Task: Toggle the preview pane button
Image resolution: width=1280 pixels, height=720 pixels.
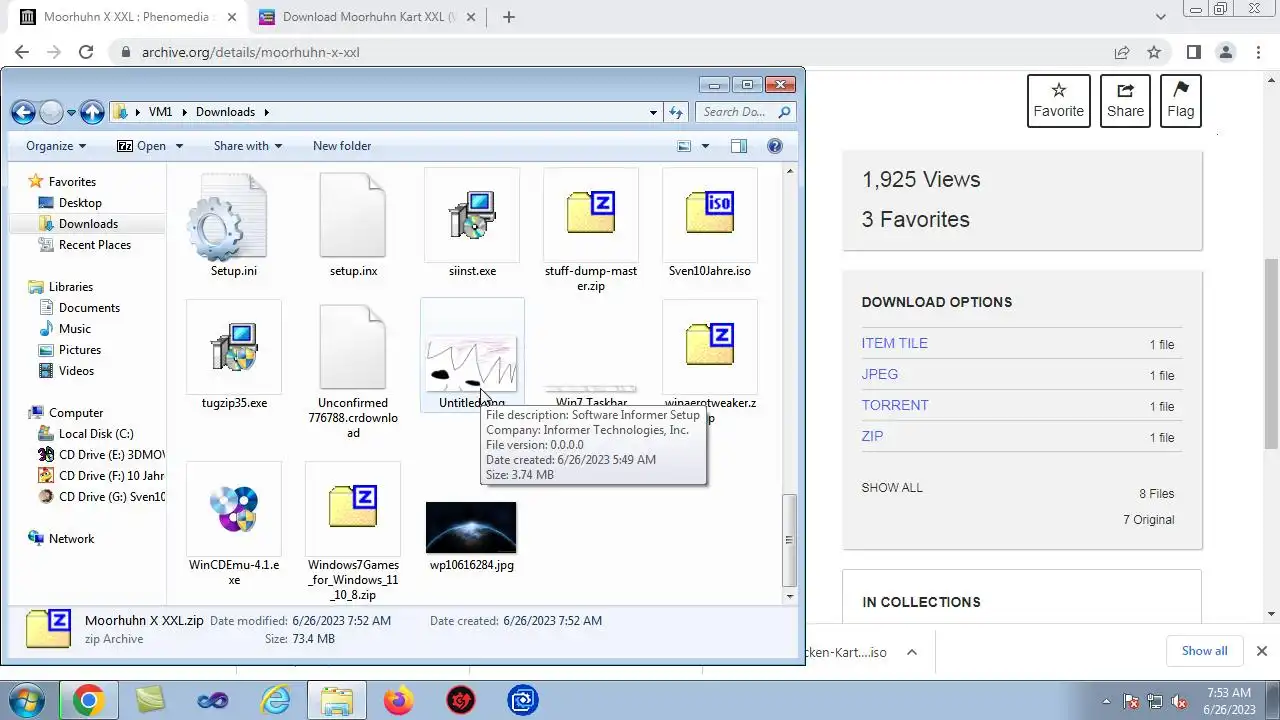Action: tap(739, 146)
